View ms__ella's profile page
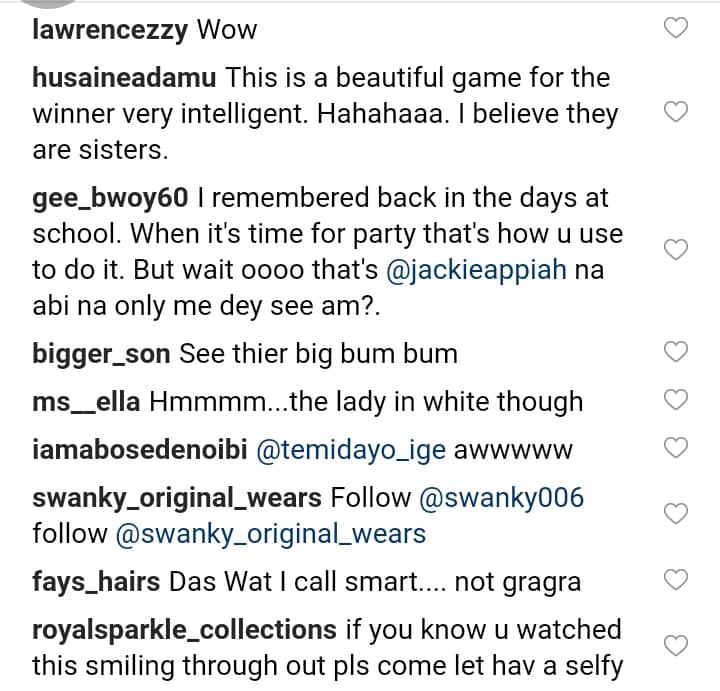This screenshot has height=691, width=720. [87, 401]
